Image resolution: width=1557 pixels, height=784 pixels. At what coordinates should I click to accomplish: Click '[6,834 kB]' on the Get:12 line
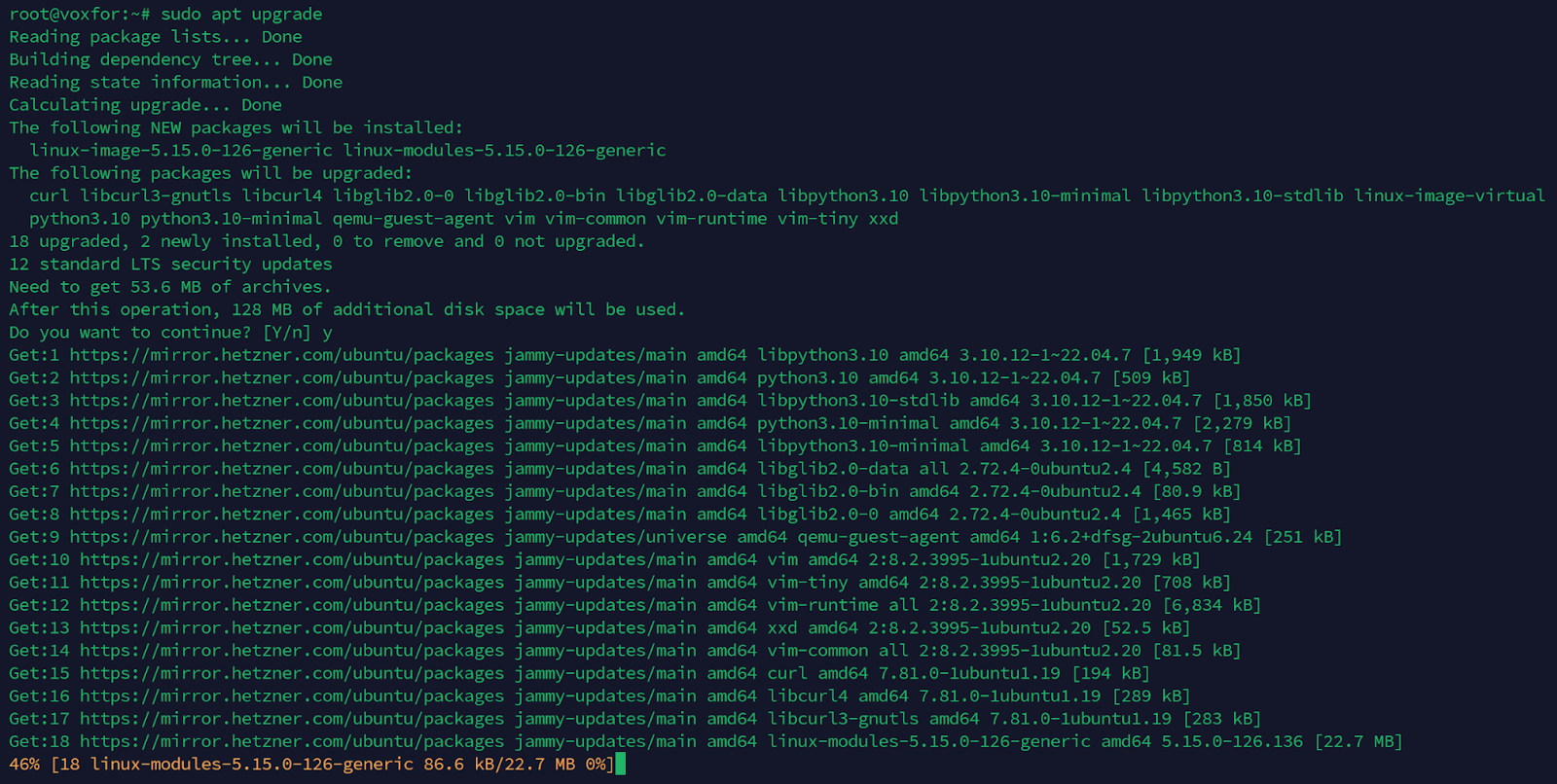pos(1212,605)
